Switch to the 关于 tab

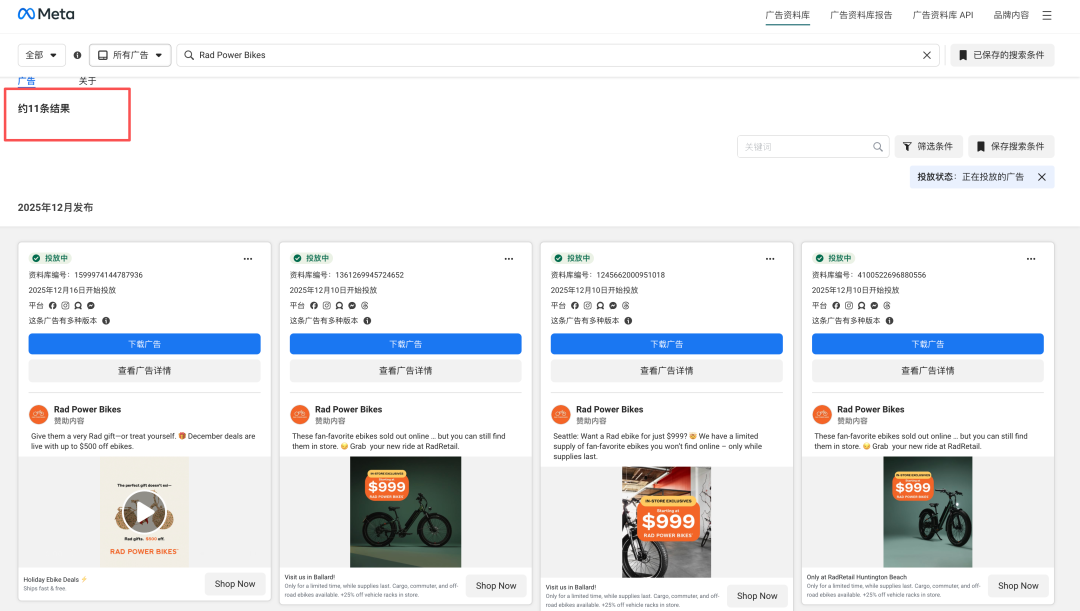pos(88,81)
